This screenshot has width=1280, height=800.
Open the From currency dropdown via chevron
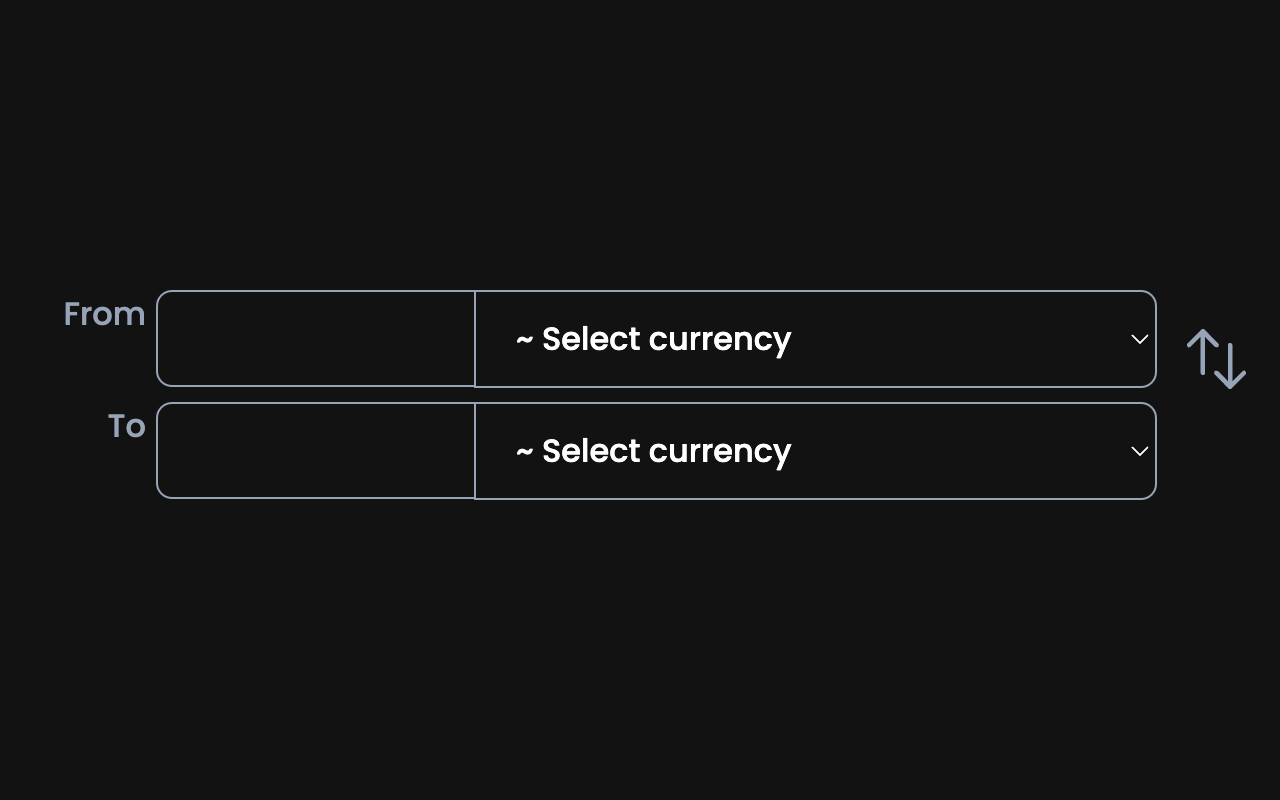coord(1139,339)
